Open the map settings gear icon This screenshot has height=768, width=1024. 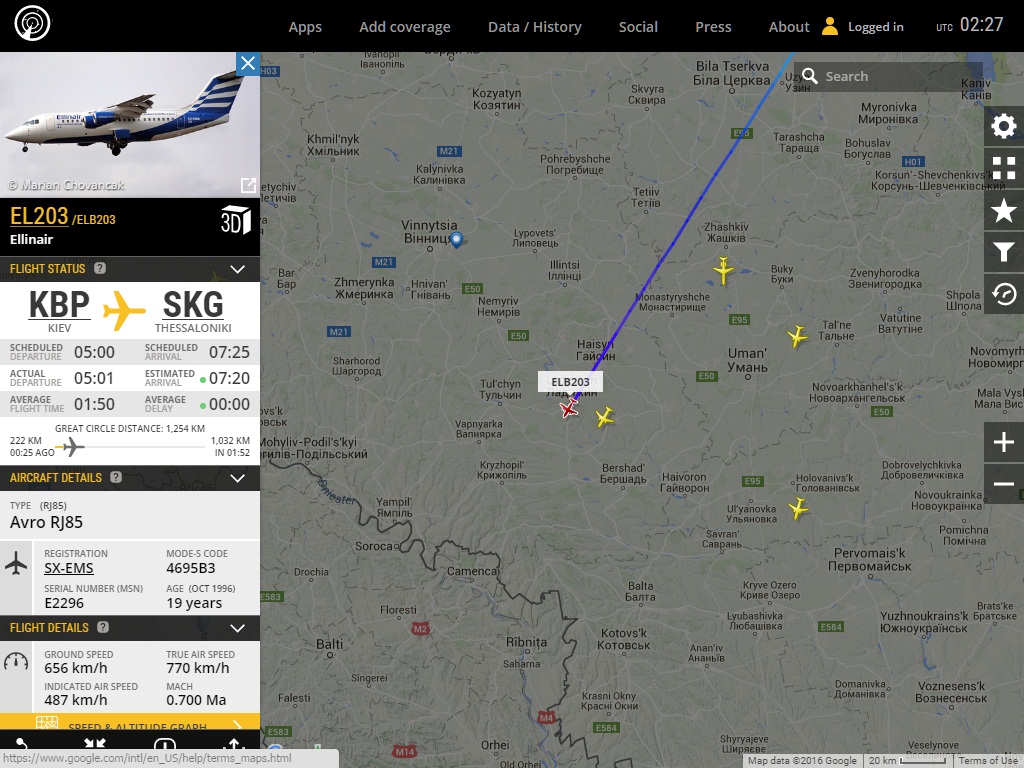(x=1004, y=125)
